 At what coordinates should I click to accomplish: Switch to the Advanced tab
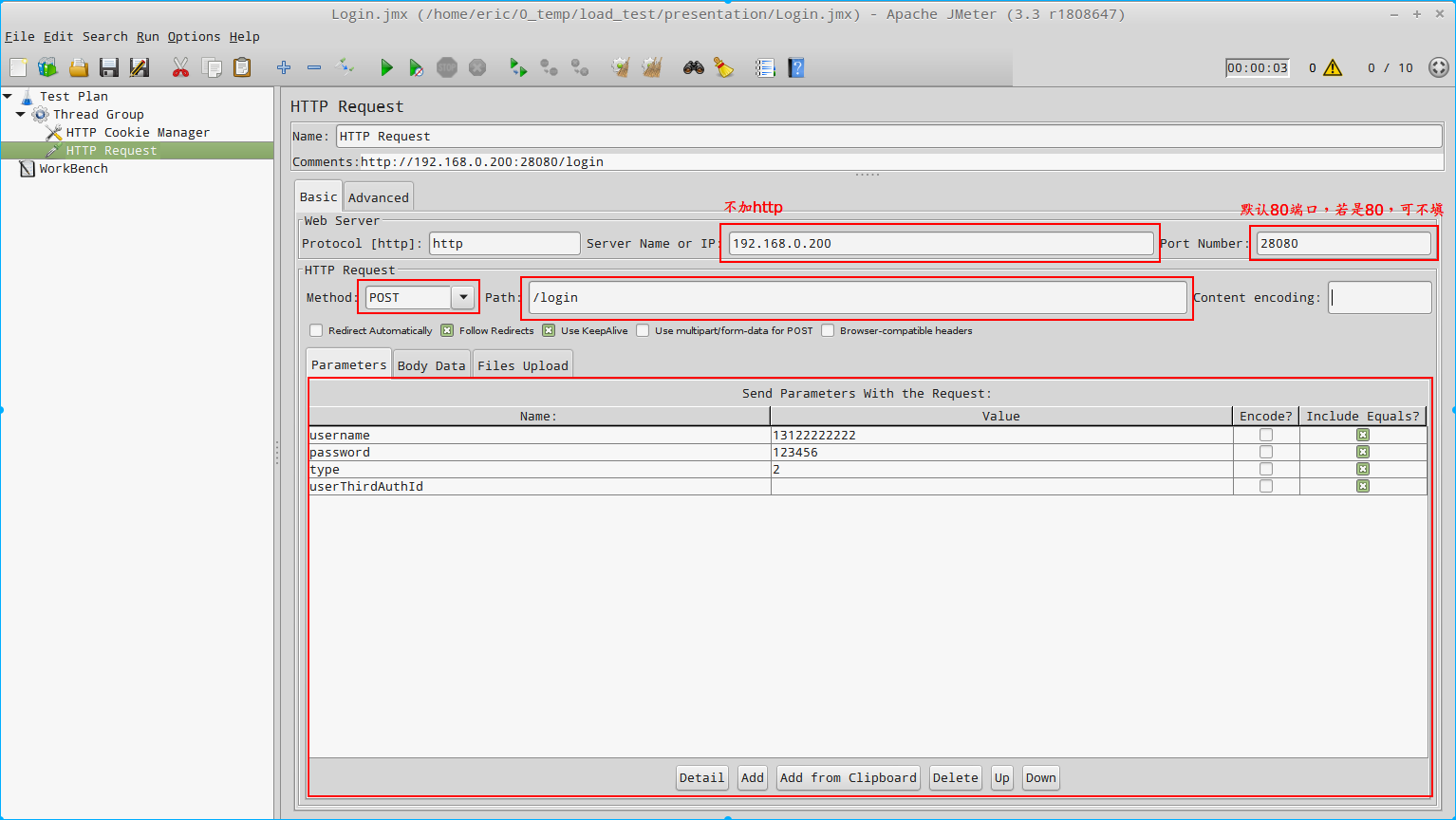379,197
